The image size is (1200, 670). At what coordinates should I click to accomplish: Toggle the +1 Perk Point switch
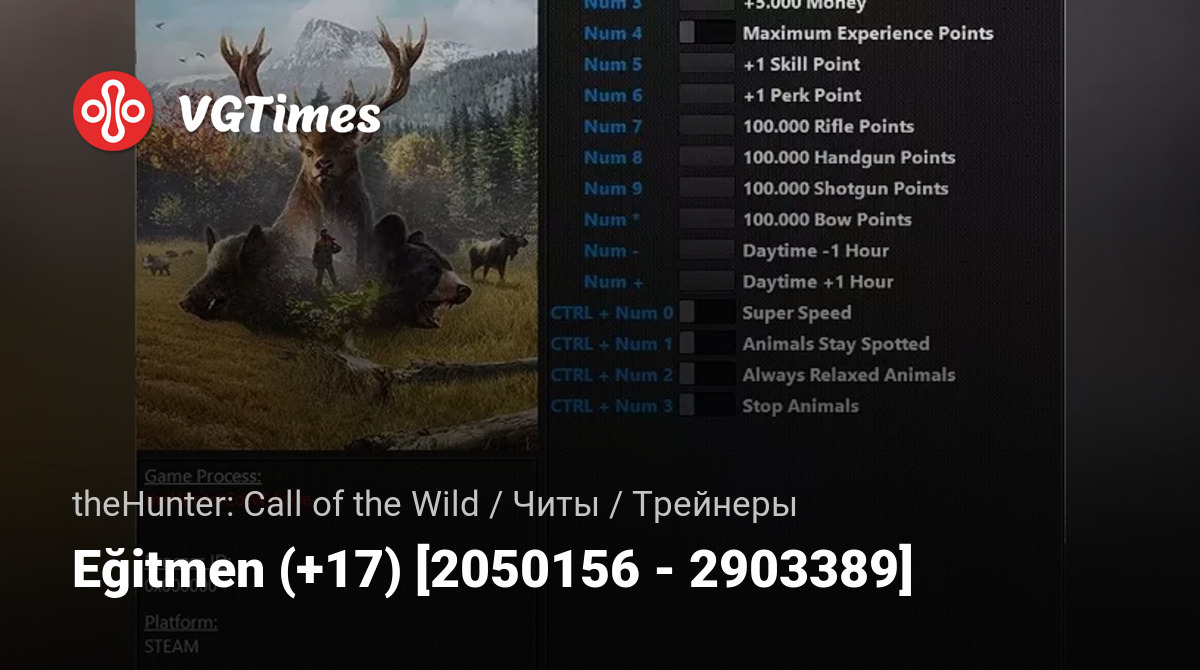[x=707, y=94]
